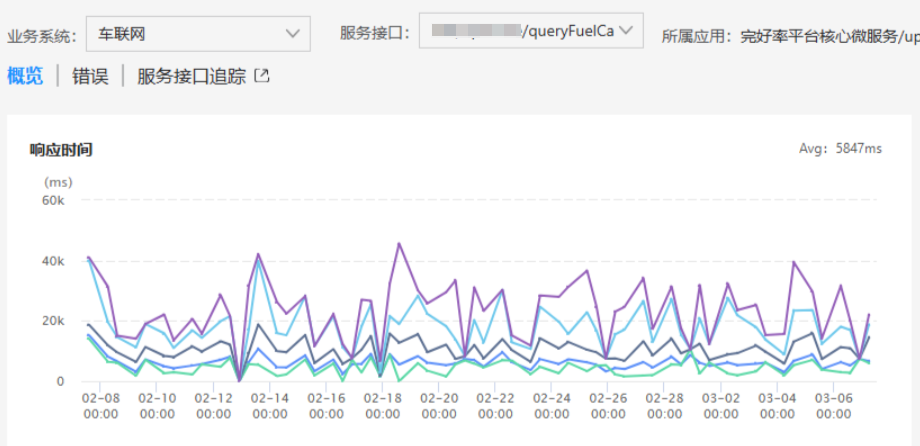The width and height of the screenshot is (920, 446).
Task: Click the external link icon beside 服务接口追踪
Action: point(262,76)
